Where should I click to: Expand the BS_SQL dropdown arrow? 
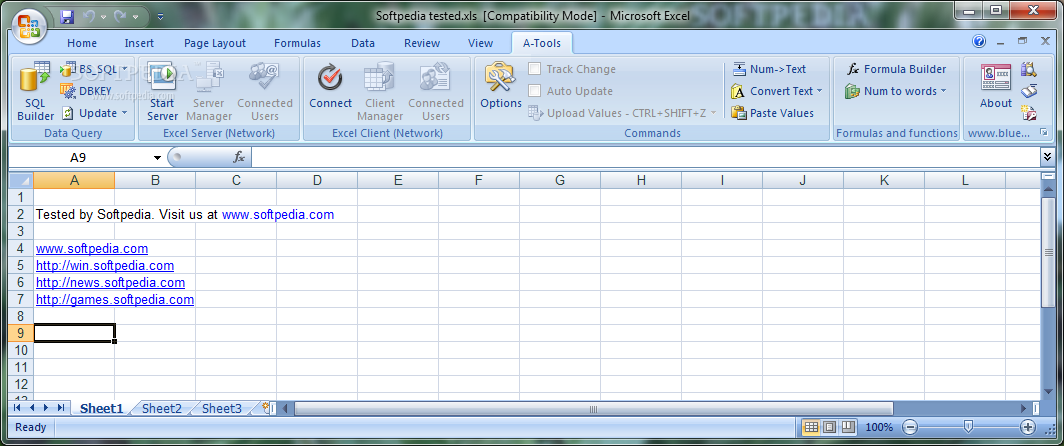click(x=125, y=69)
